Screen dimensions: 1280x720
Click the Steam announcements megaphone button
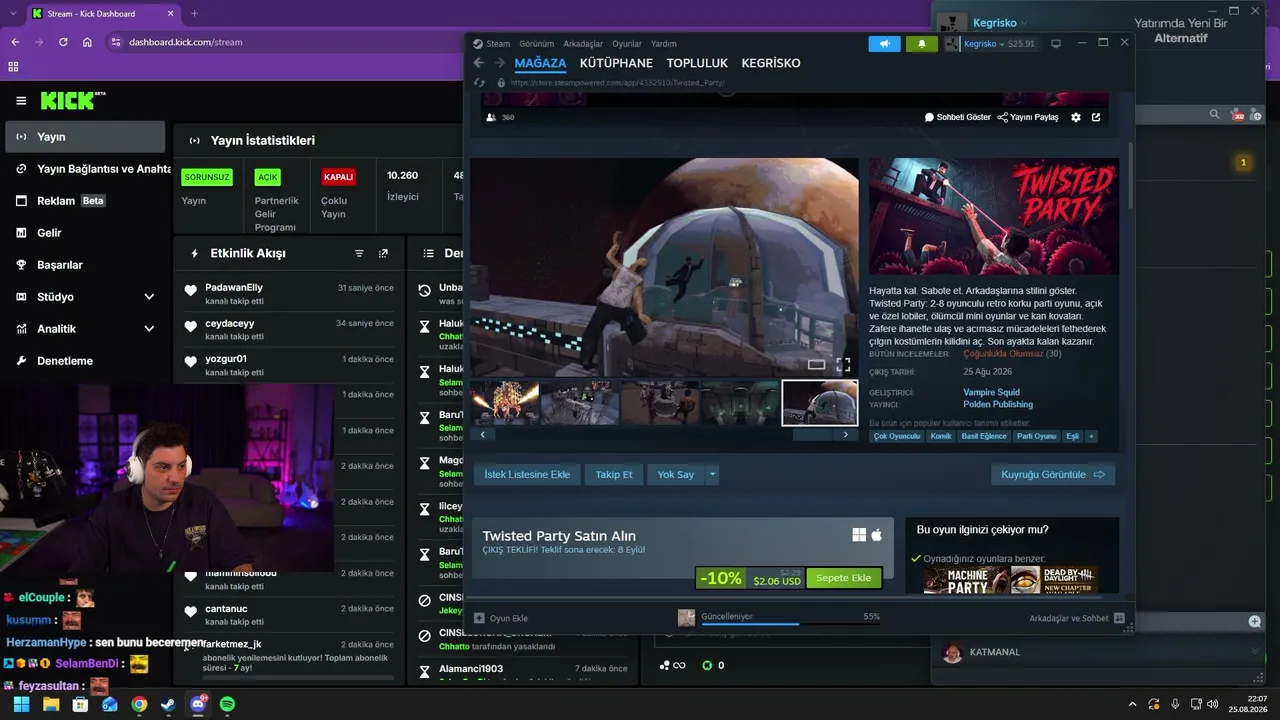[x=884, y=44]
